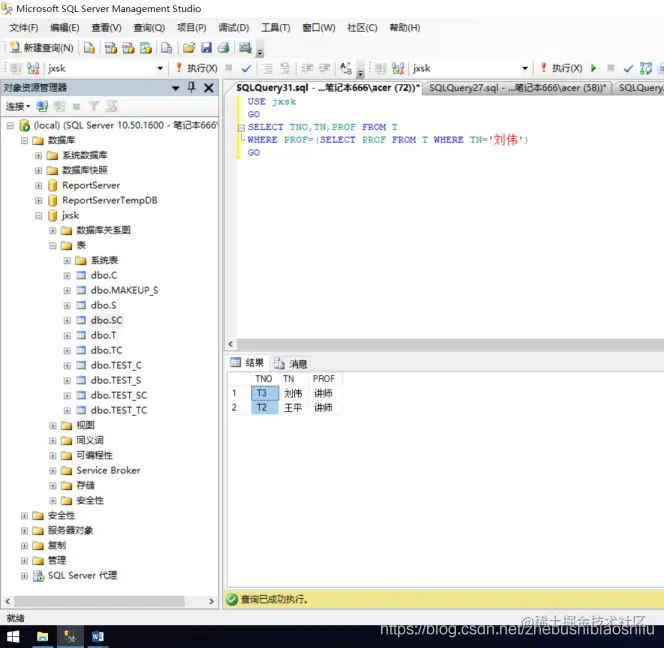The height and width of the screenshot is (648, 664).
Task: Select the dbo.MAKEUP_S table
Action: coord(124,291)
